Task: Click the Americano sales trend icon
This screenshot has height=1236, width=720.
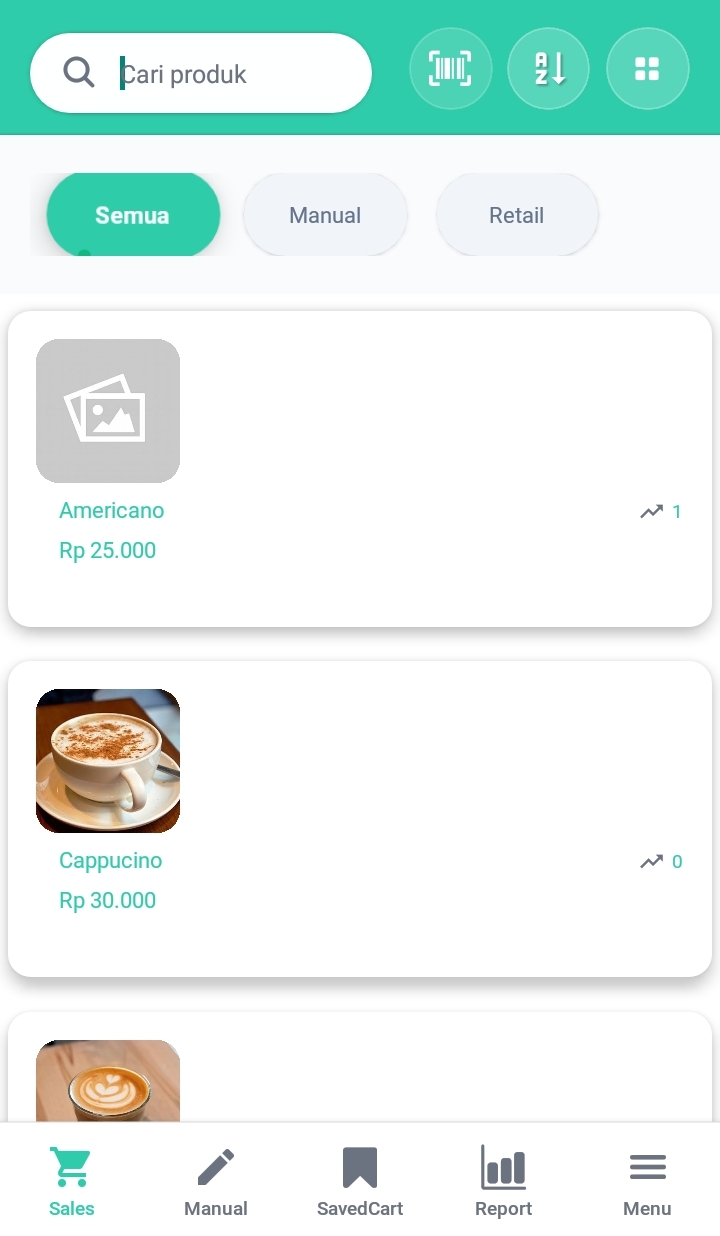Action: [652, 512]
